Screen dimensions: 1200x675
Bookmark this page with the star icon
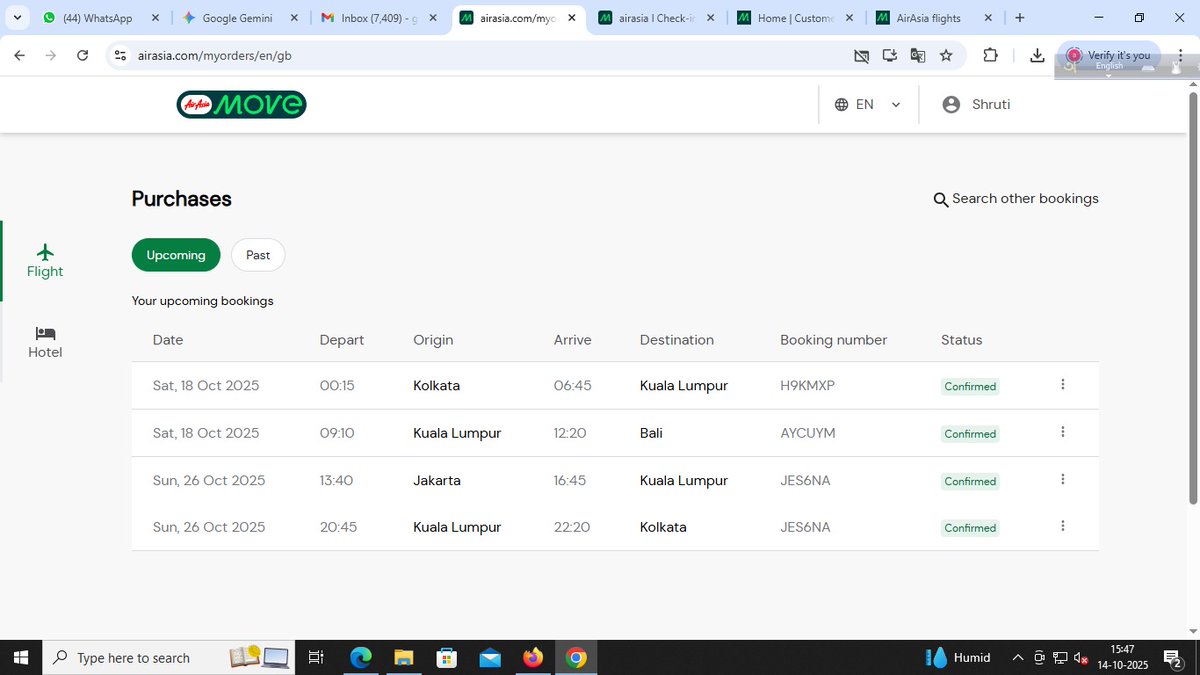coord(946,56)
